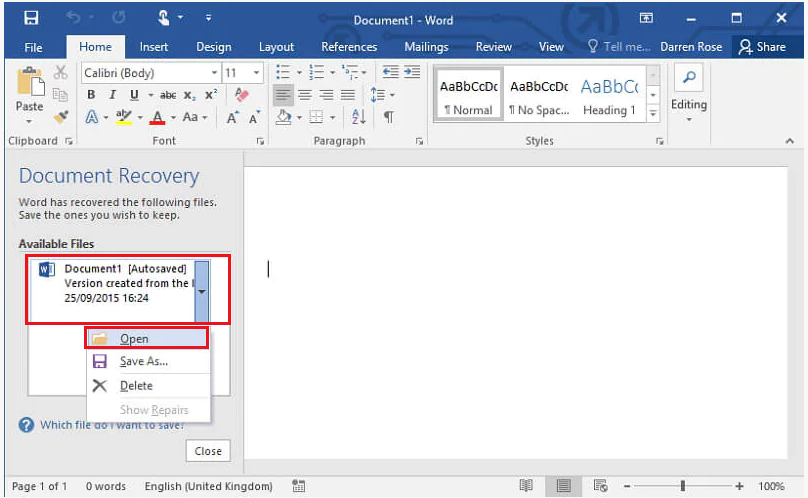Switch to the Design tab
This screenshot has width=808, height=498.
click(x=214, y=47)
